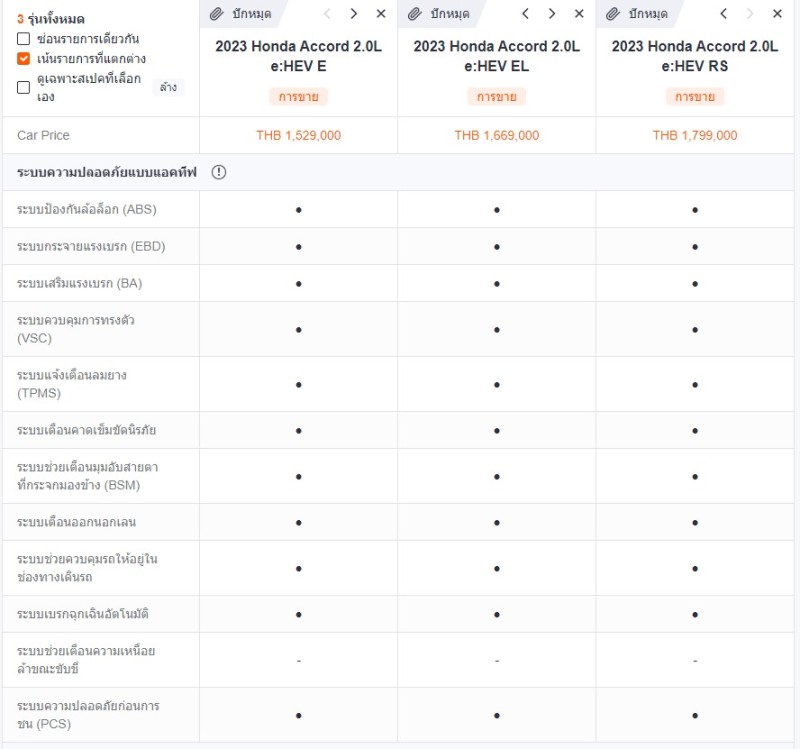
Task: Open the 2023 Honda Accord 2.0L e:HEV EL title
Action: pyautogui.click(x=496, y=56)
